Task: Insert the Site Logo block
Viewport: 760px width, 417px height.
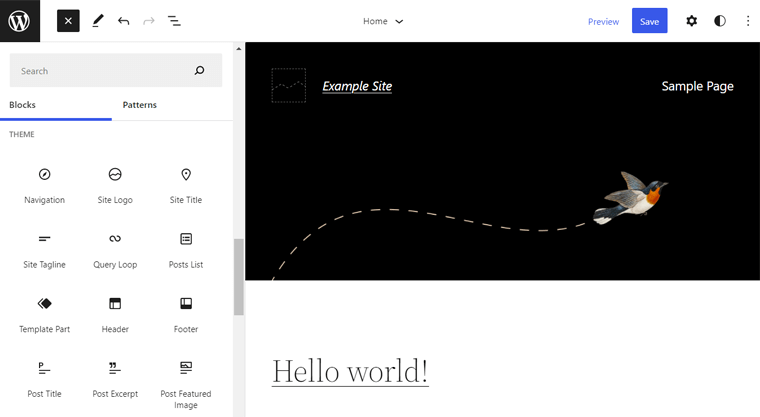Action: pos(115,186)
